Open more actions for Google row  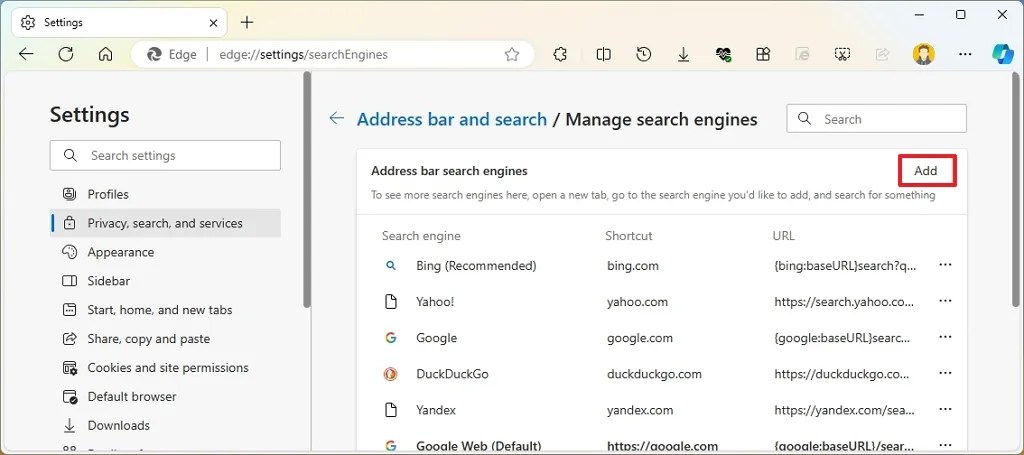(945, 337)
